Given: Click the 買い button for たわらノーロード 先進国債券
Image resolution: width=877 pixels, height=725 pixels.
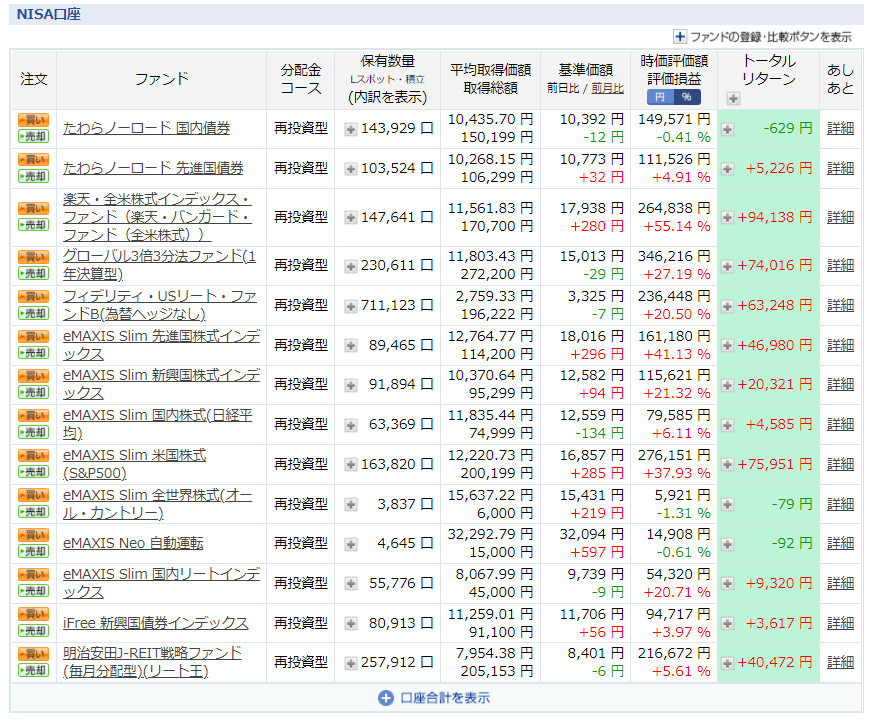Looking at the screenshot, I should [34, 160].
